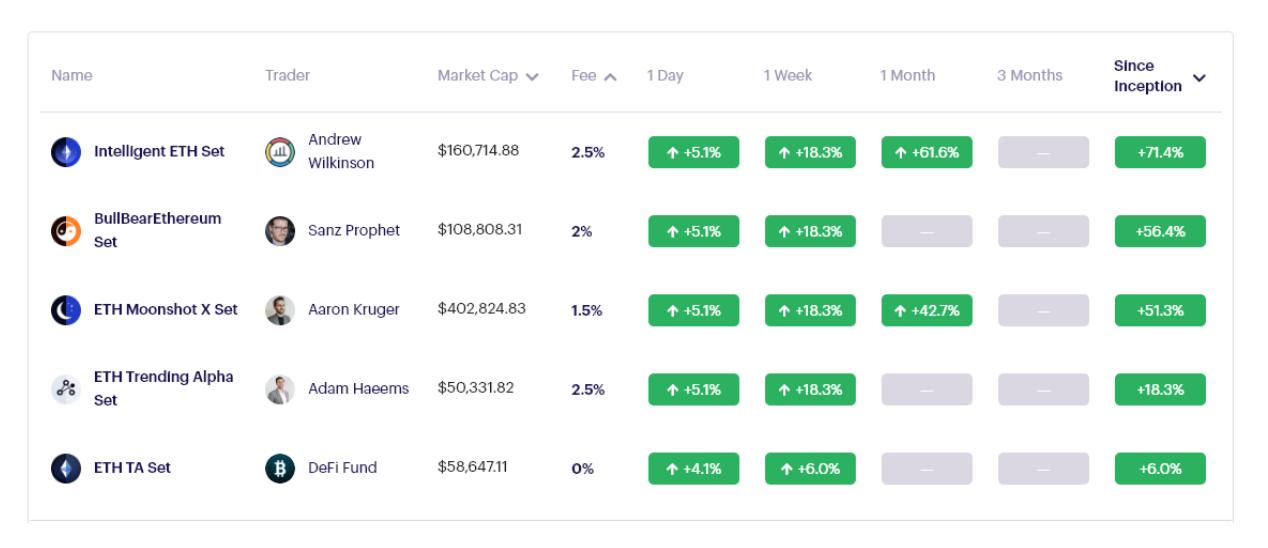
Task: Click the ETH Trending Alpha Set icon
Action: click(x=65, y=389)
